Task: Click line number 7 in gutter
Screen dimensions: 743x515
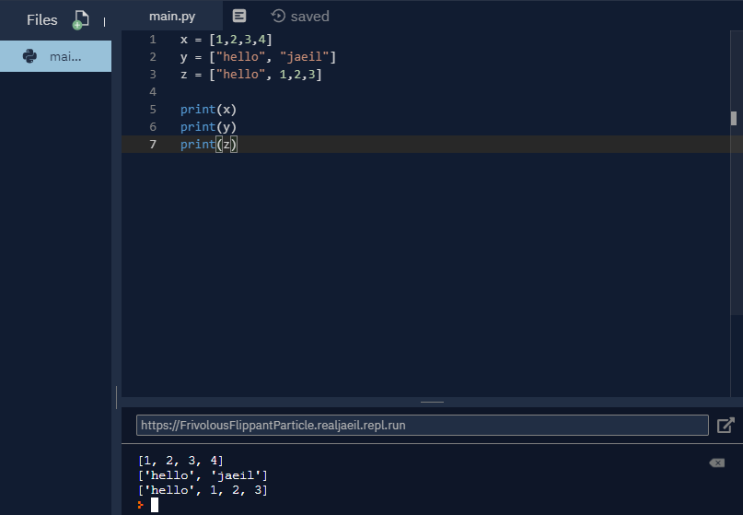Action: 153,144
